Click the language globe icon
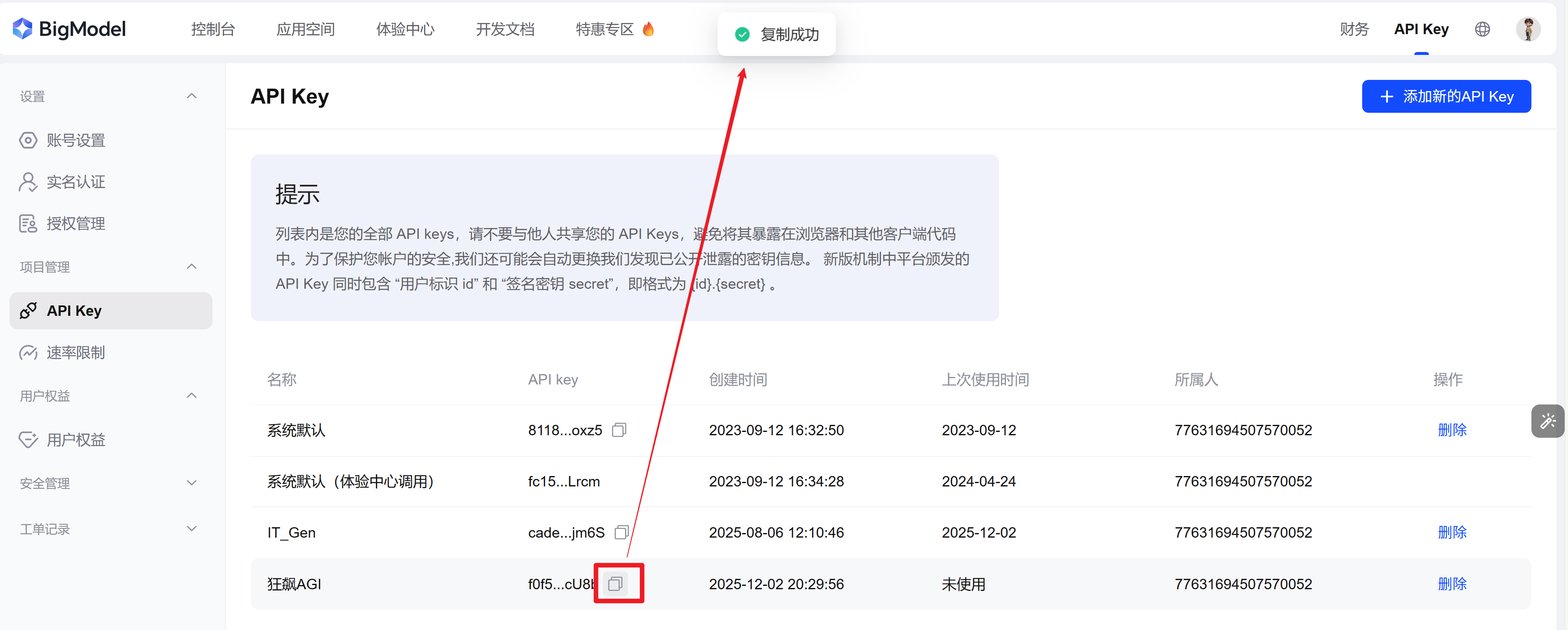1568x630 pixels. (1482, 29)
